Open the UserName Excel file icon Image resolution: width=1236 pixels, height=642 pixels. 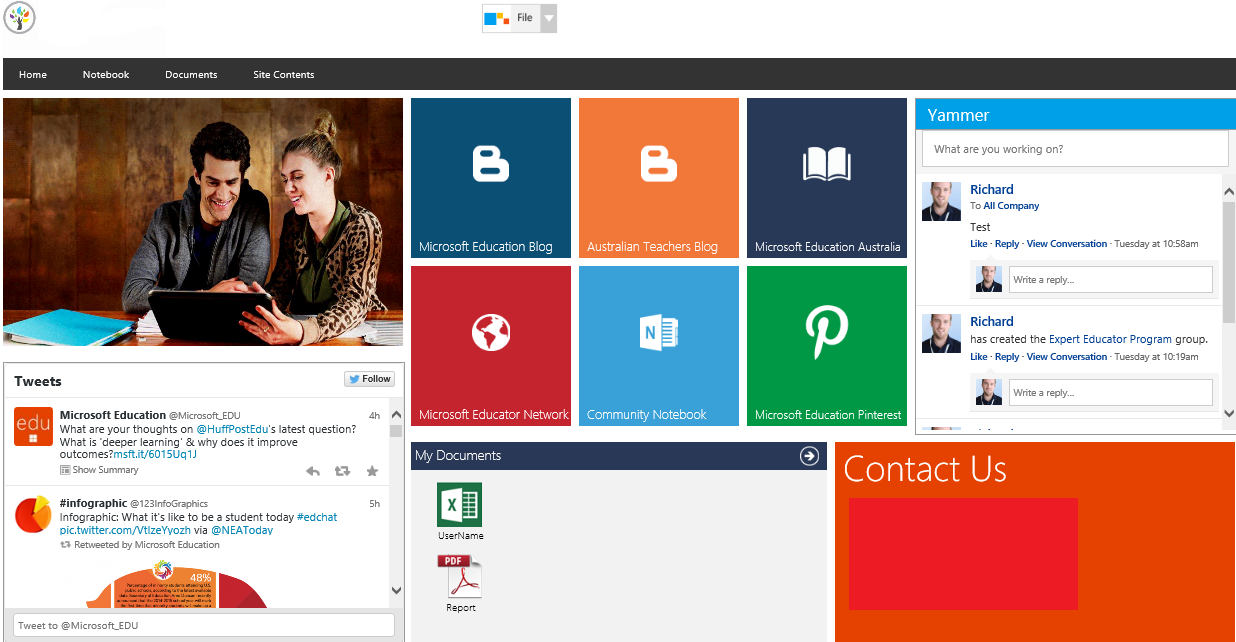coord(460,505)
